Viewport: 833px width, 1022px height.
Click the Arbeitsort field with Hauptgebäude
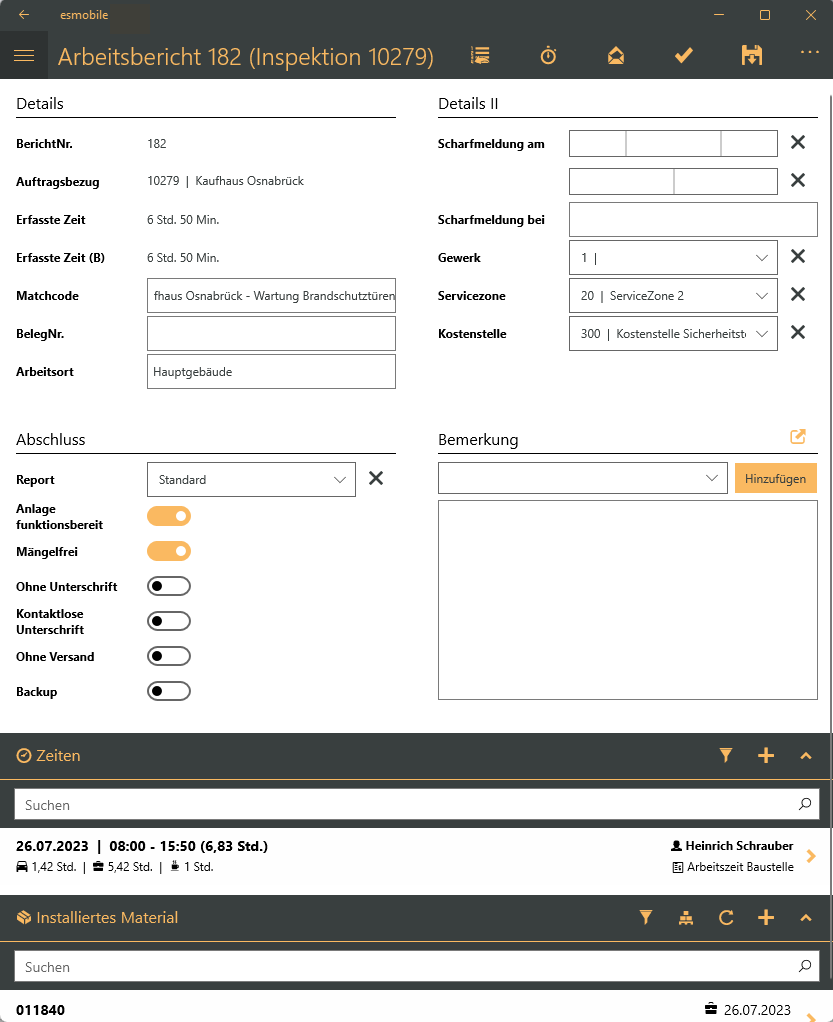coord(271,372)
